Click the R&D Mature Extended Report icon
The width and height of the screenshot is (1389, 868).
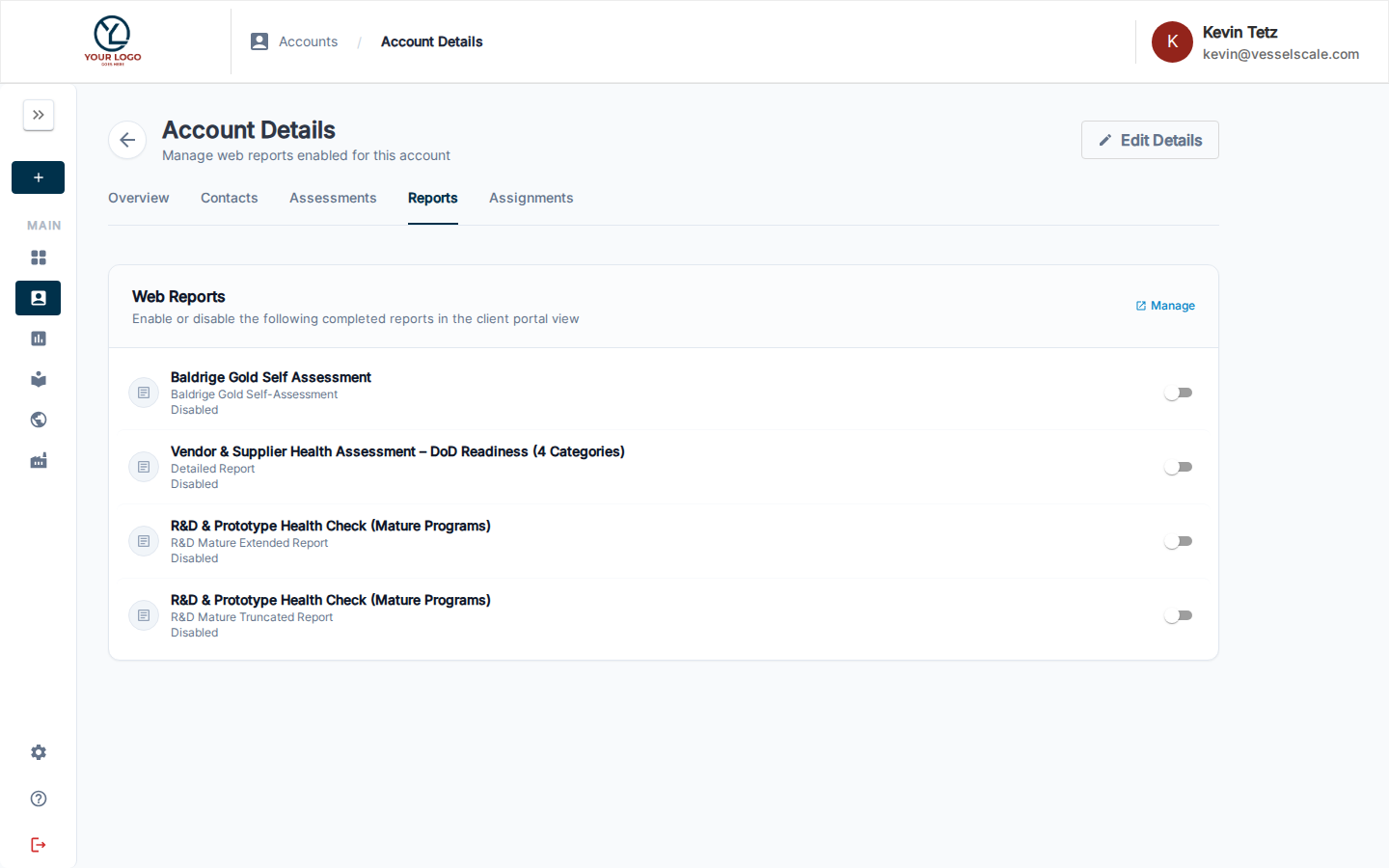coord(144,541)
